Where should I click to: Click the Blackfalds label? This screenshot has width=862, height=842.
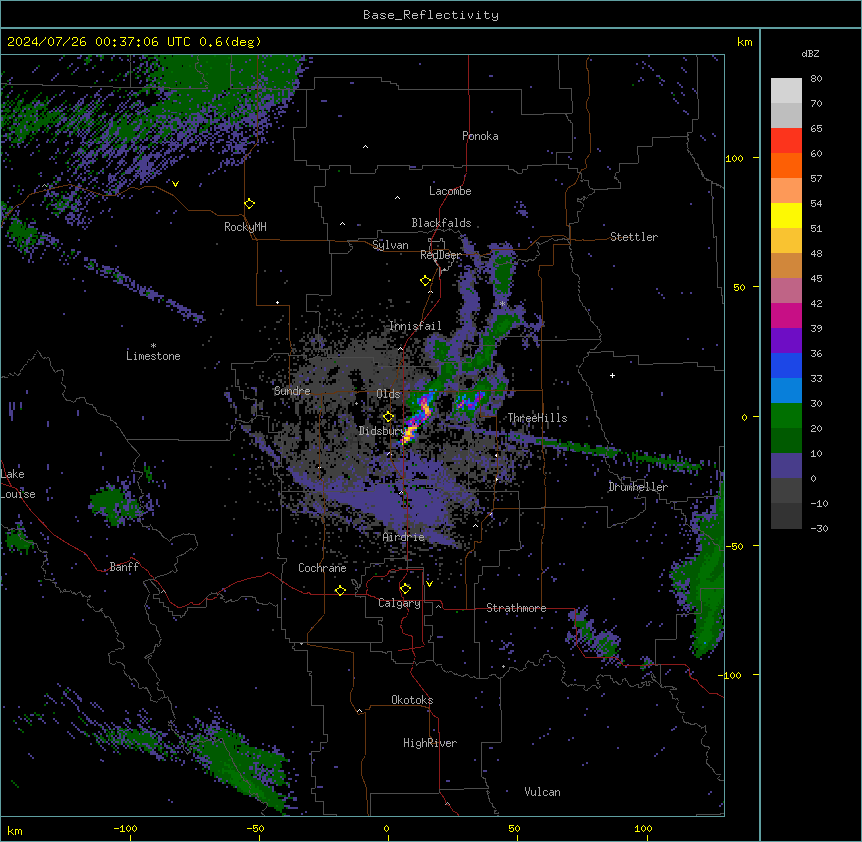click(441, 223)
